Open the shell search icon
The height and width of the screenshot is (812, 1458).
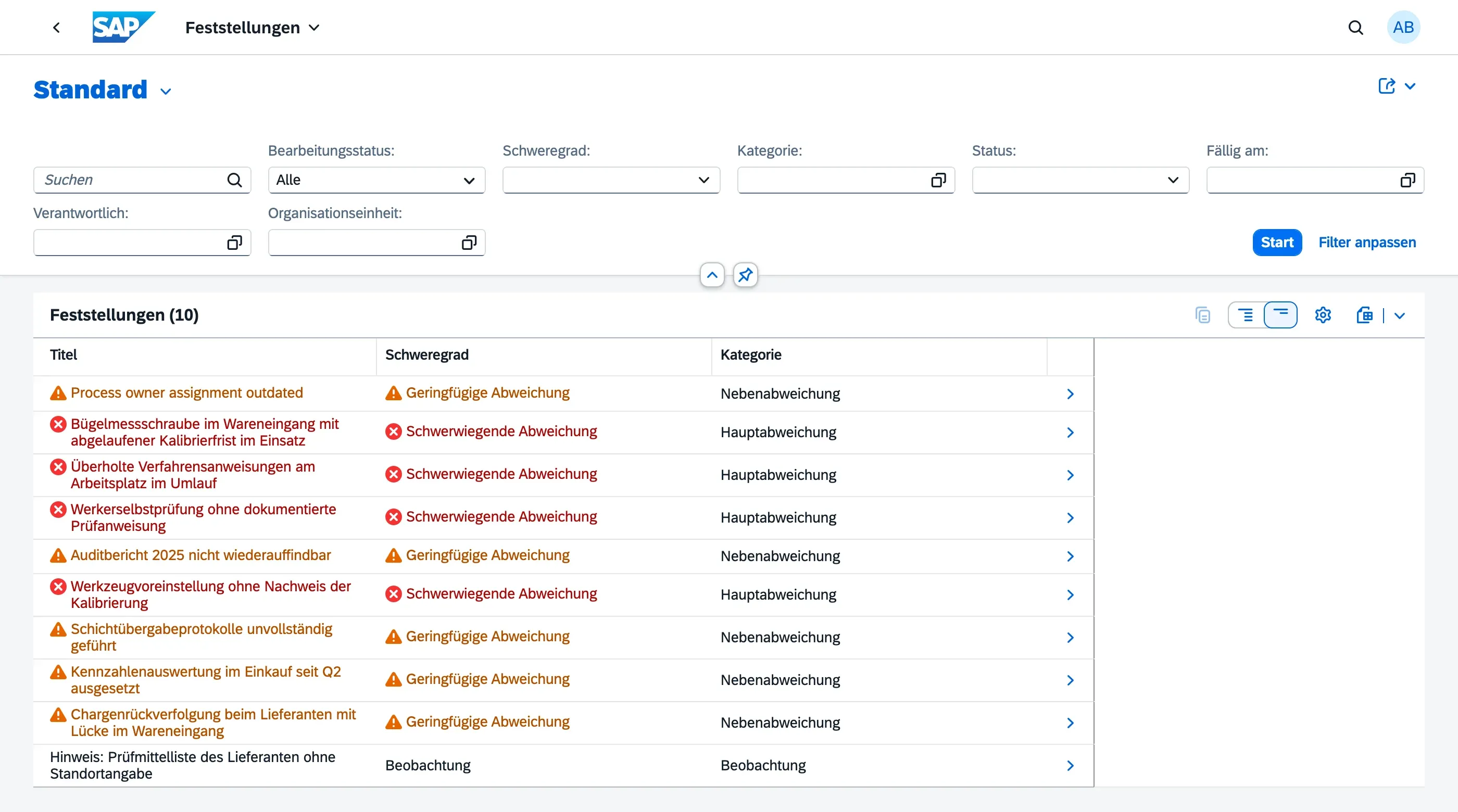pos(1355,27)
